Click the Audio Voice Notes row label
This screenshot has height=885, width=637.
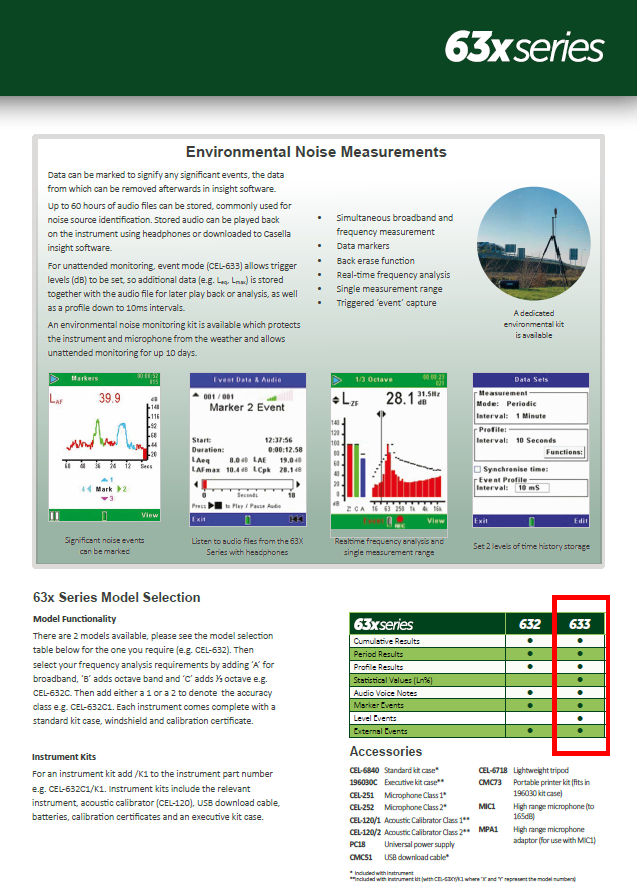click(x=385, y=693)
